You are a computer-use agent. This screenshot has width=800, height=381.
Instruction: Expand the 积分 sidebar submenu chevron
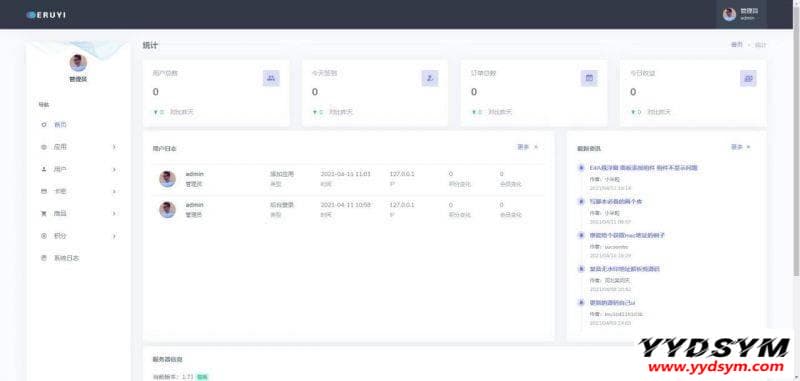coord(114,236)
